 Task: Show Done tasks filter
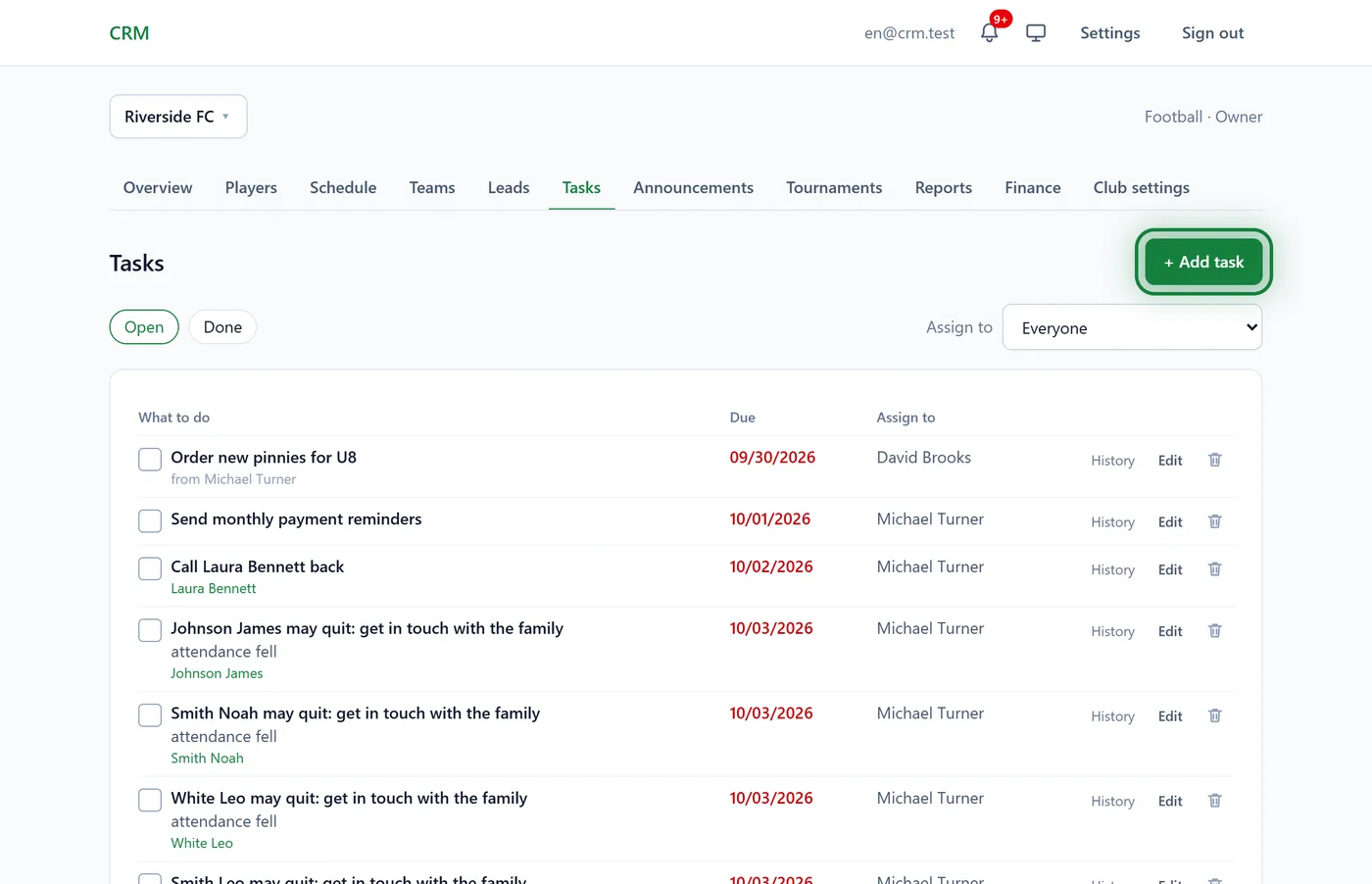pos(222,327)
